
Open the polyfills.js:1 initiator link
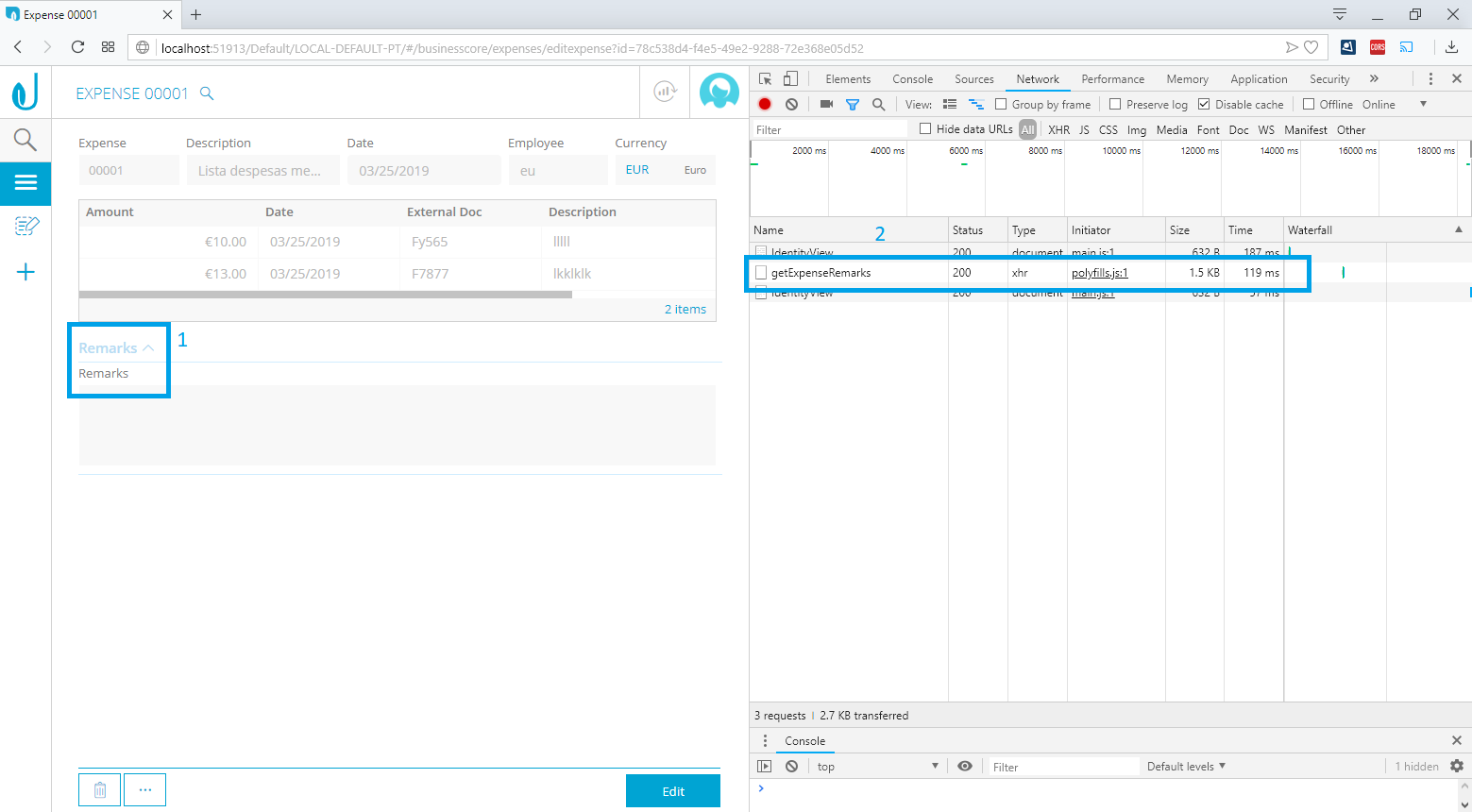pos(1099,272)
